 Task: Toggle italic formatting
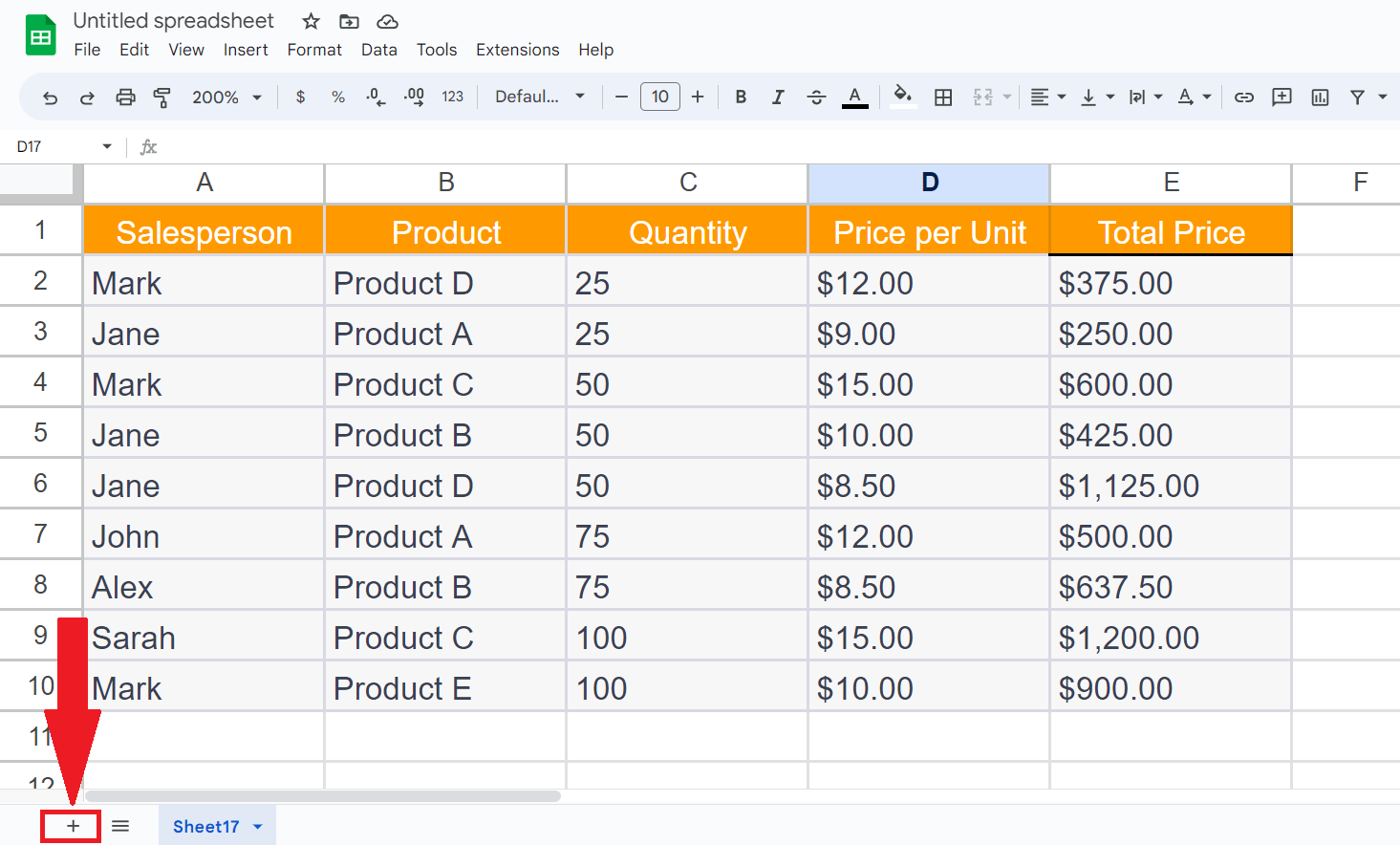tap(778, 97)
